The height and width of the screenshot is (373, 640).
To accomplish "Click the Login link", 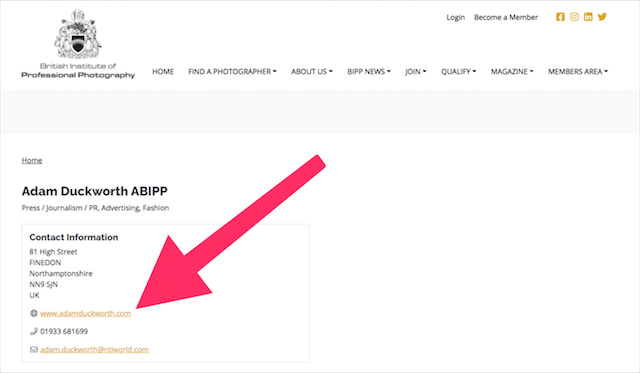I will coord(456,18).
